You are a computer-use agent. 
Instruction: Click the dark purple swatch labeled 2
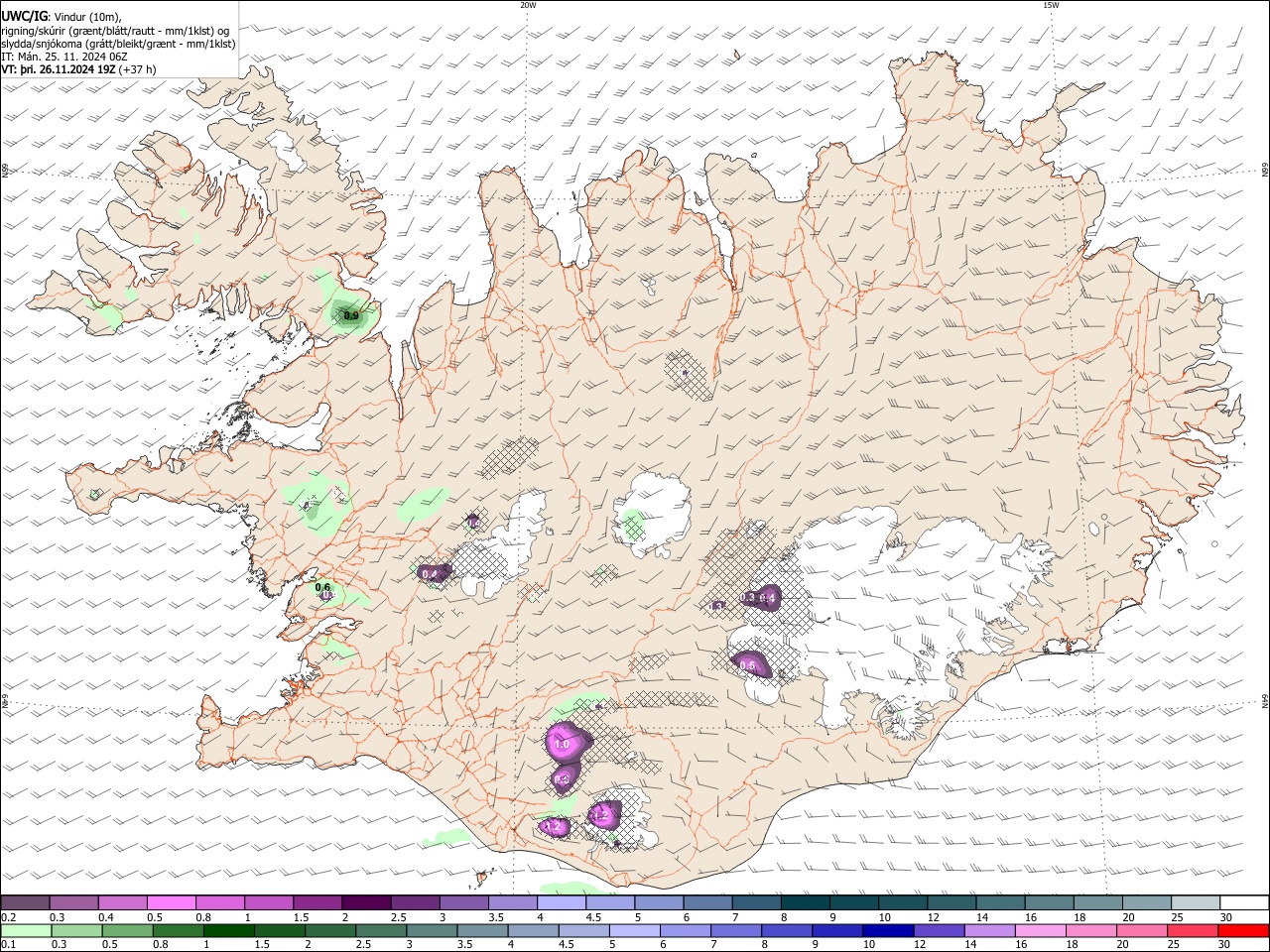(365, 902)
